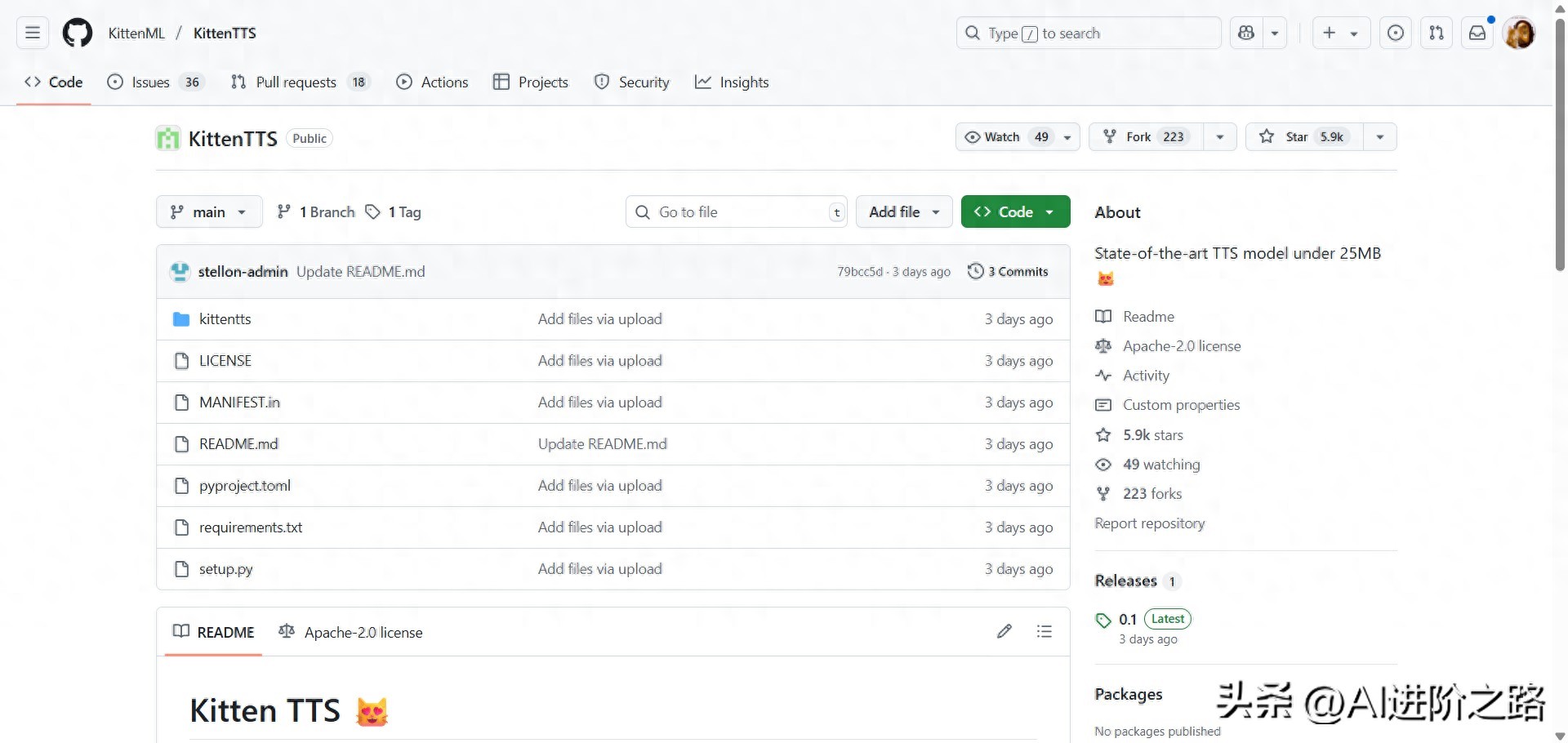Open the Activity link
Image resolution: width=1568 pixels, height=743 pixels.
pyautogui.click(x=1133, y=376)
